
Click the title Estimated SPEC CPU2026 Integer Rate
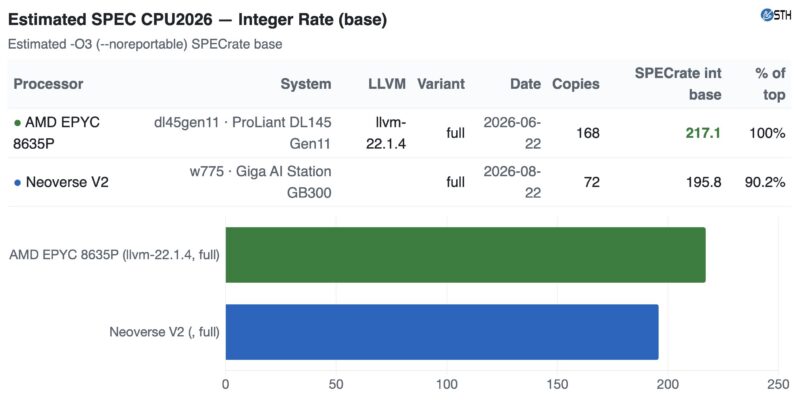[197, 19]
